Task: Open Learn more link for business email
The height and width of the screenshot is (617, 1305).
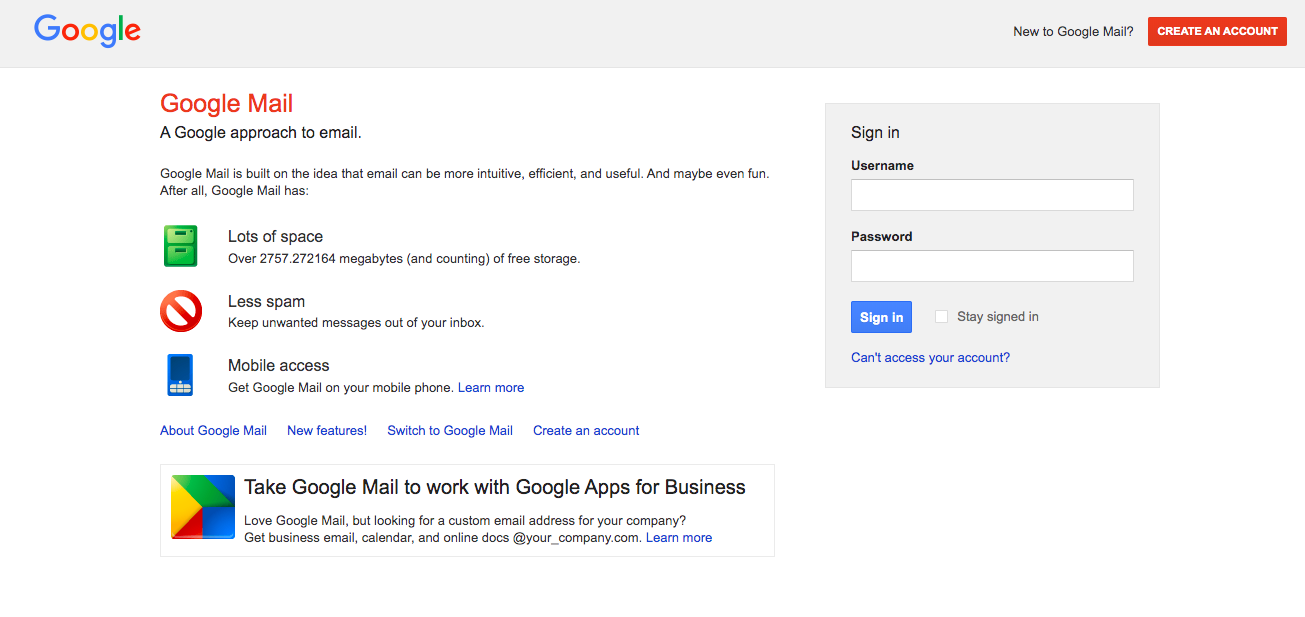Action: tap(679, 538)
